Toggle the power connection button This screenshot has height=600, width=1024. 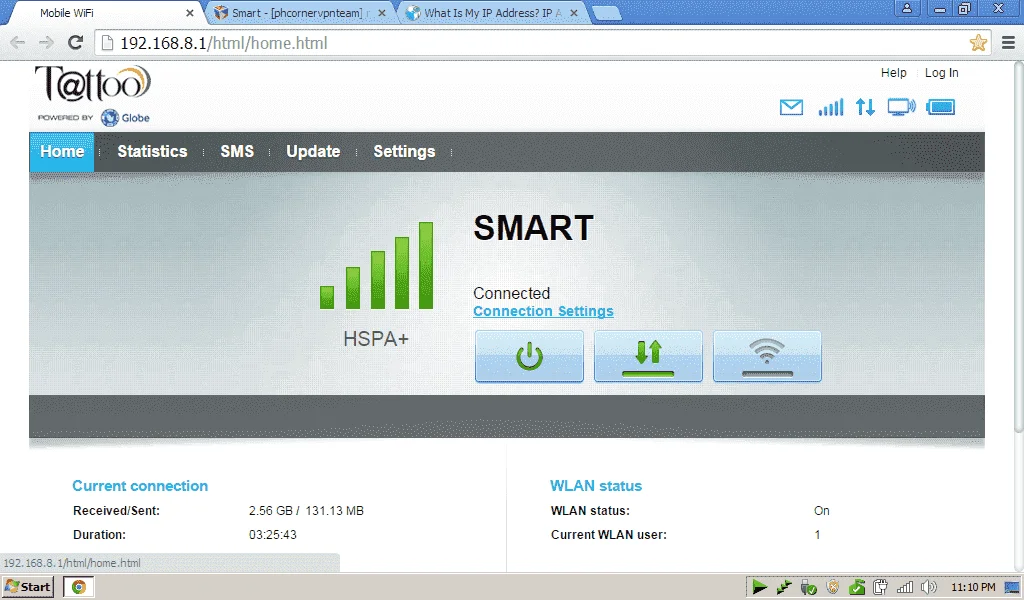[x=529, y=356]
